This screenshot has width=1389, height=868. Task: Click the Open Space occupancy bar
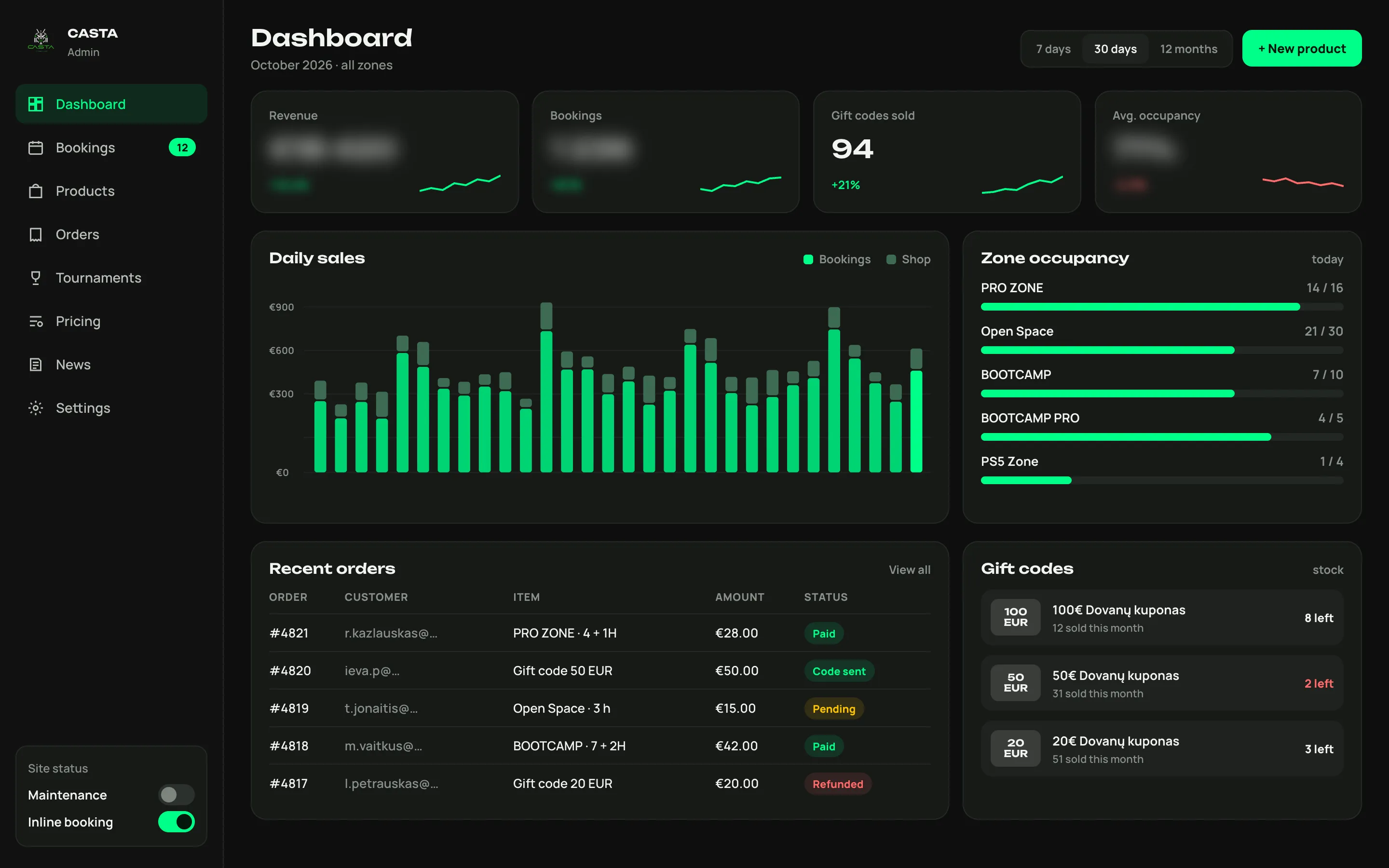pos(1162,350)
